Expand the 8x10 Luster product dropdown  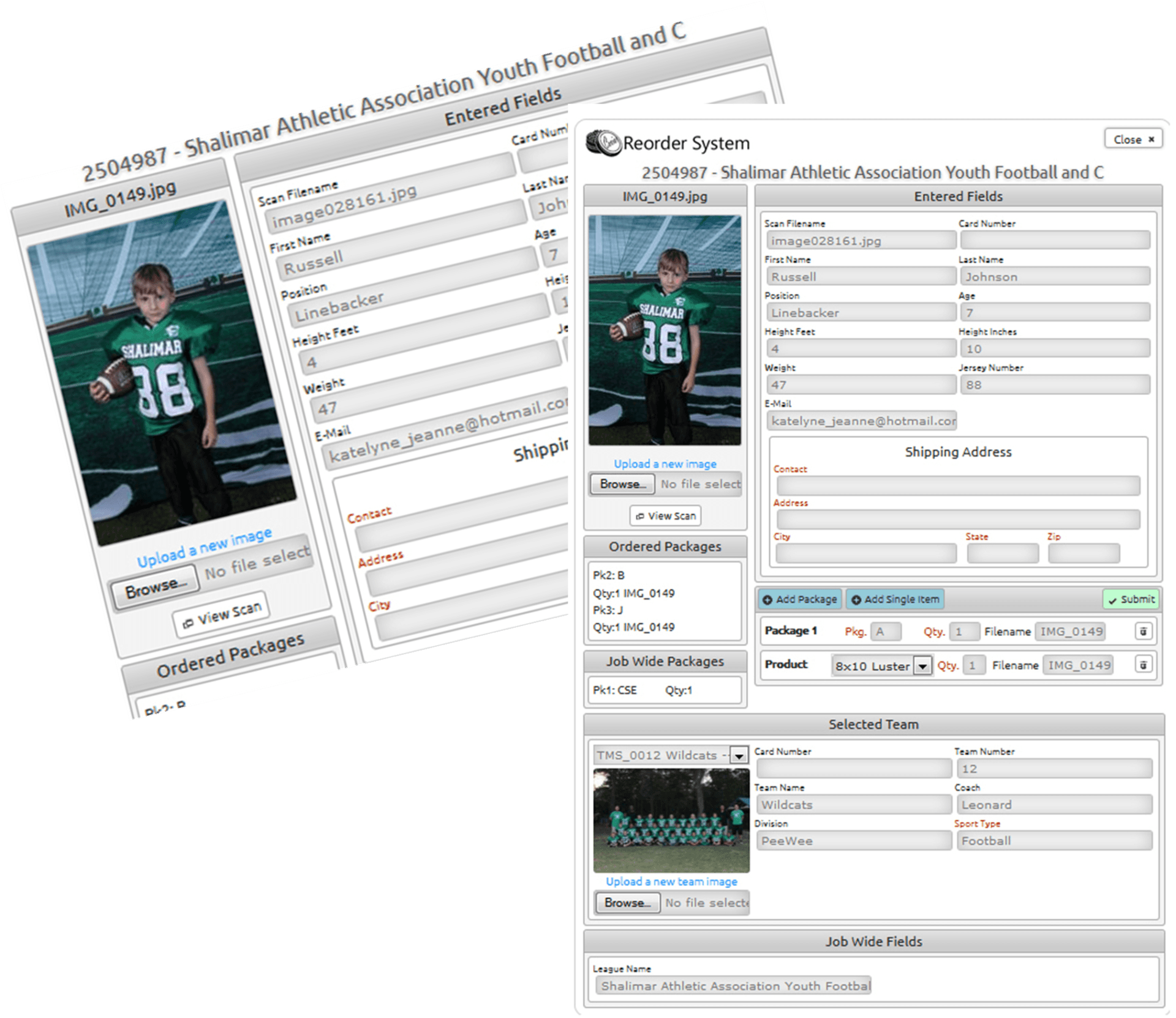click(922, 666)
